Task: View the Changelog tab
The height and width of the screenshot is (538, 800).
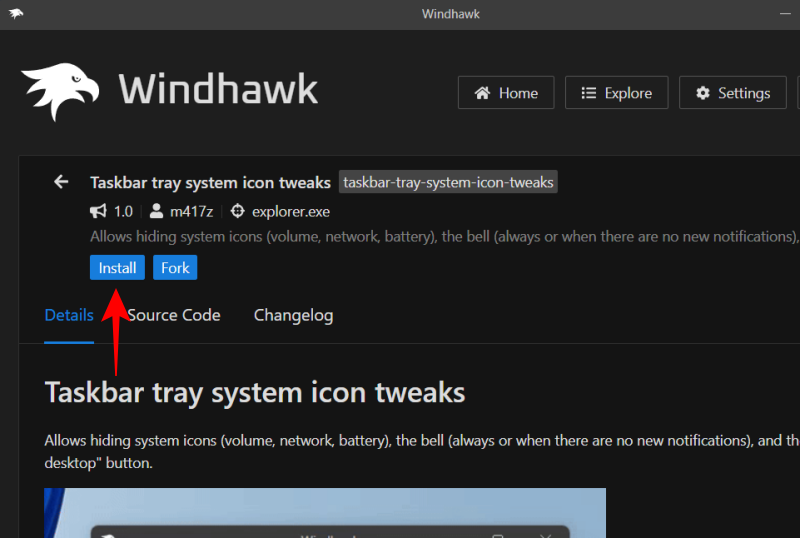Action: pyautogui.click(x=293, y=315)
